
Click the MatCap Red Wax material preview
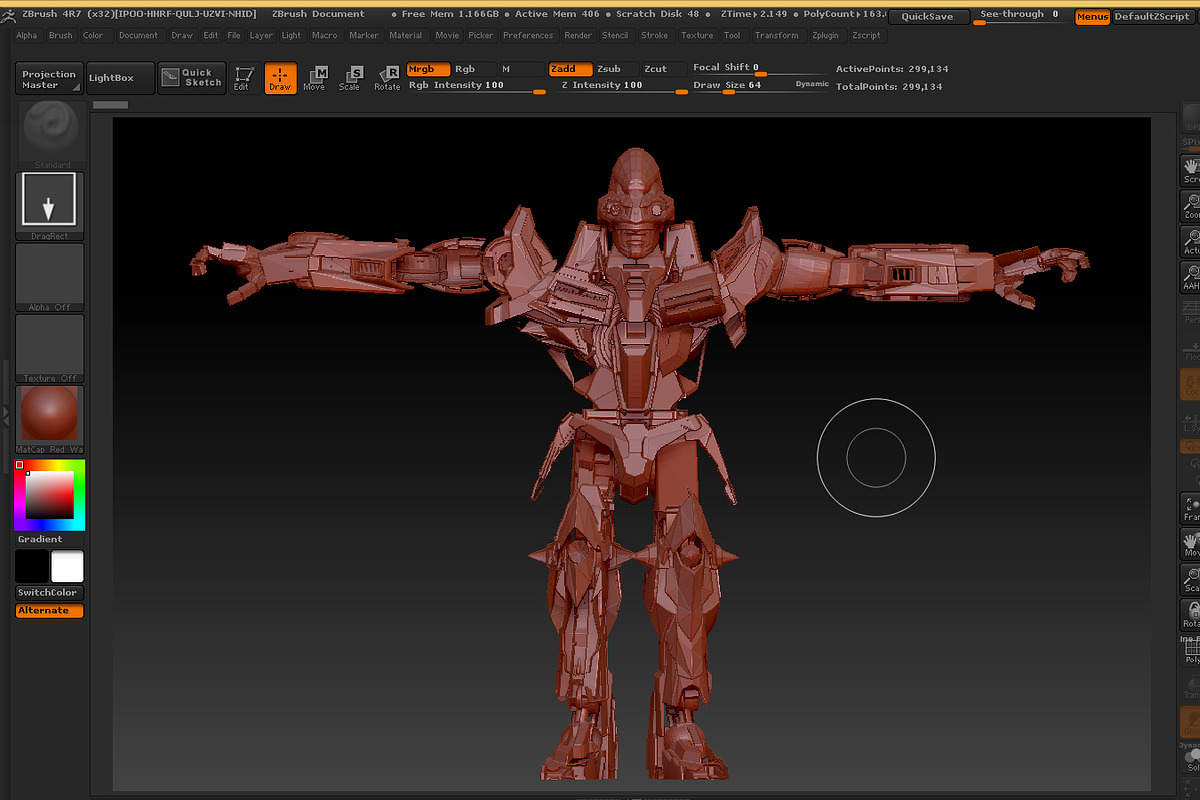click(50, 415)
